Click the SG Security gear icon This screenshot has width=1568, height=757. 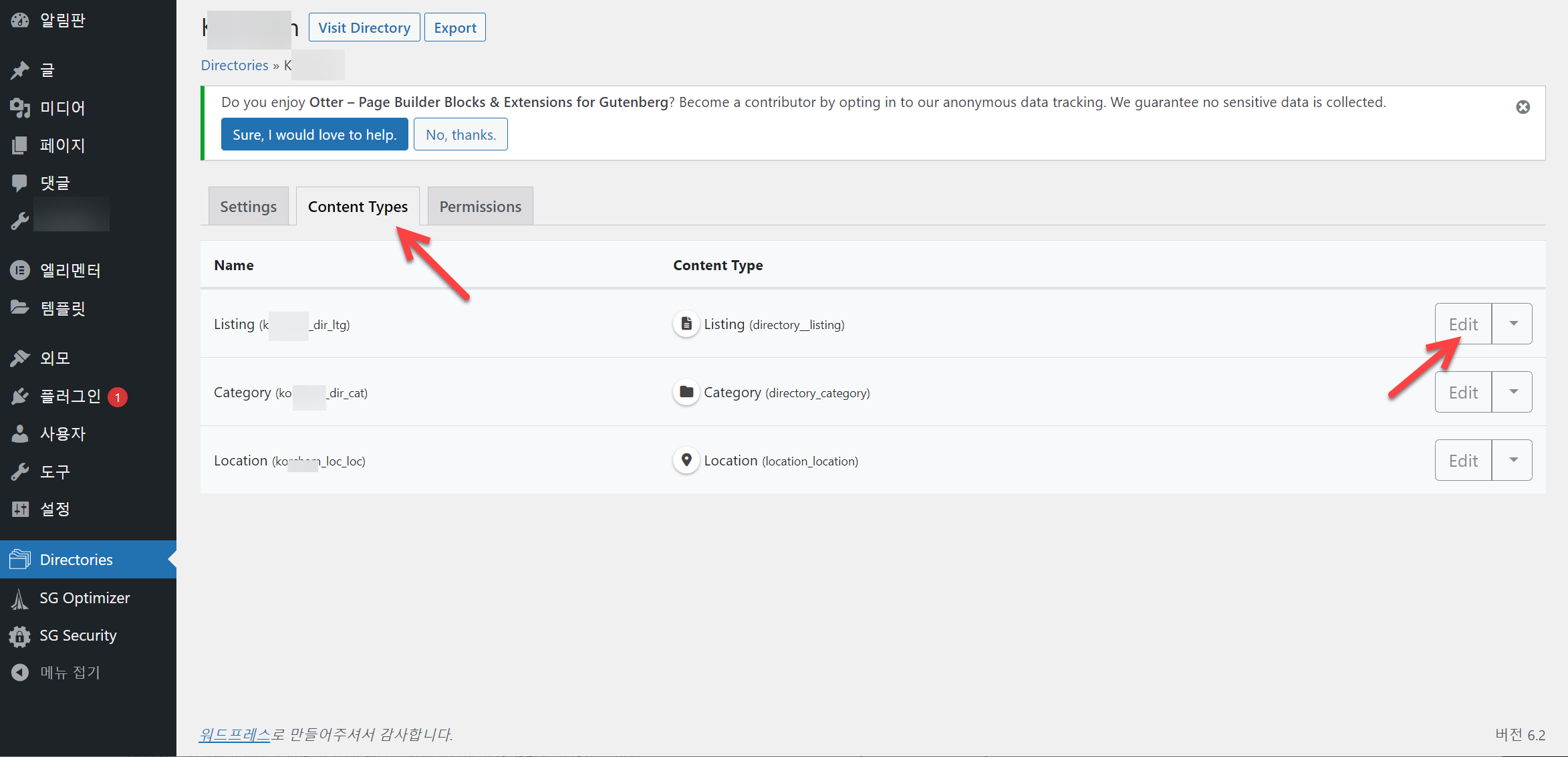coord(20,636)
